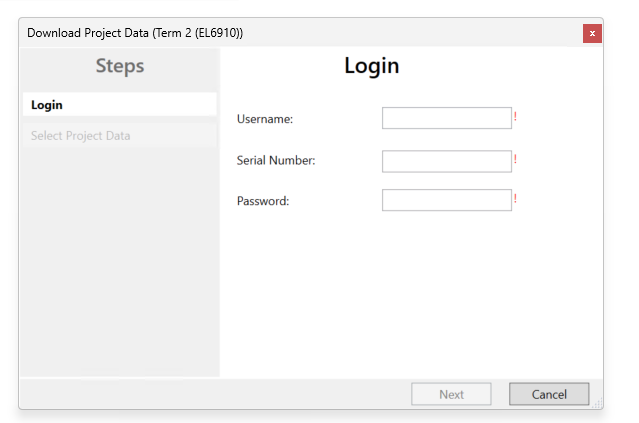
Task: Select the Select Project Data step
Action: tap(120, 136)
